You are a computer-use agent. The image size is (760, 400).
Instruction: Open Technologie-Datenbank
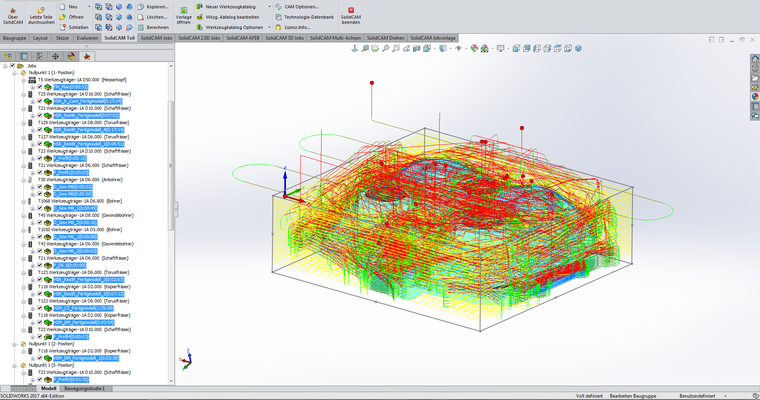click(x=304, y=17)
